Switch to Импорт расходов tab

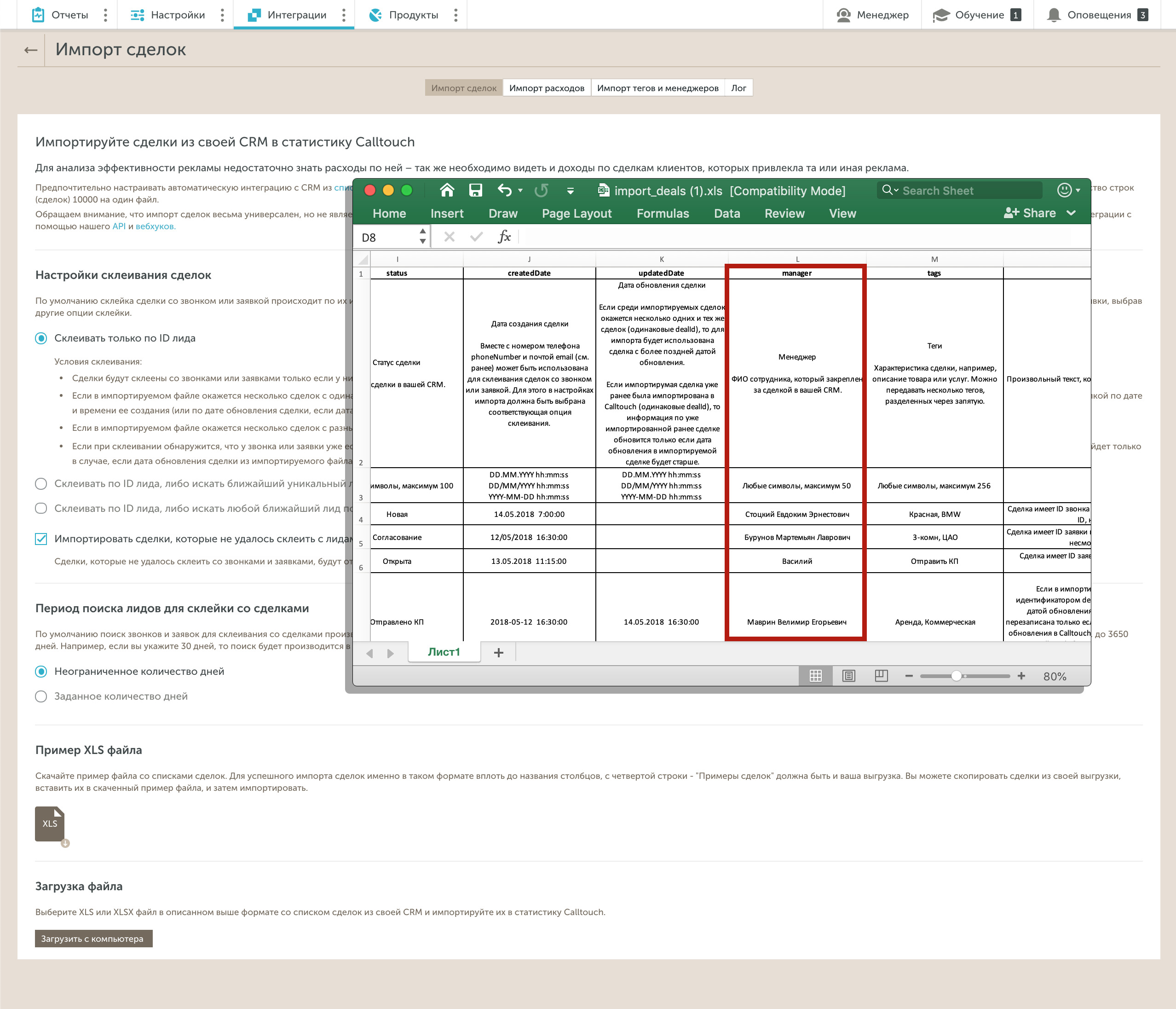pyautogui.click(x=546, y=88)
